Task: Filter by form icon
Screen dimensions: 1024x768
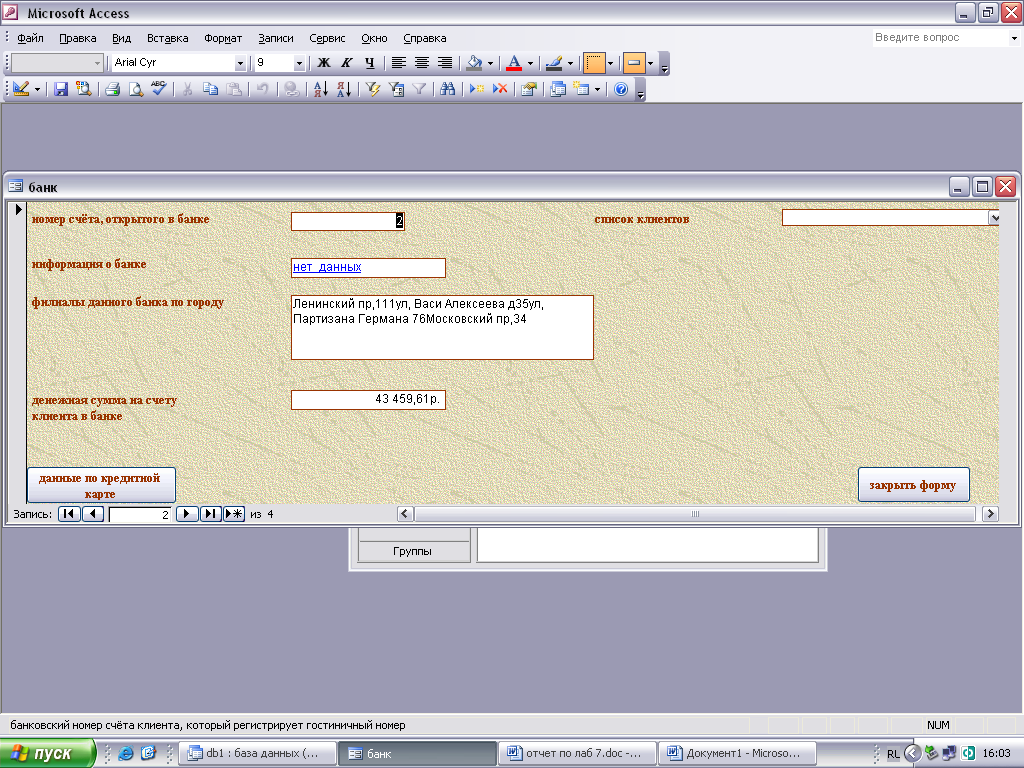Action: click(x=396, y=89)
